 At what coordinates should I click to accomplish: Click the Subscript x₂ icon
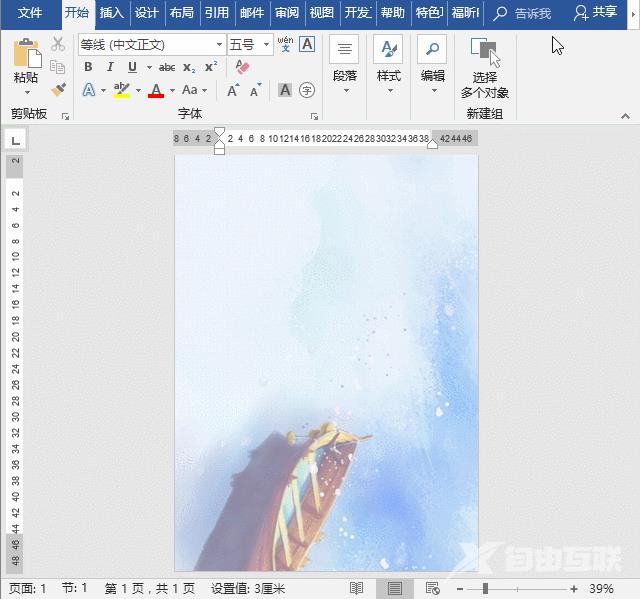[189, 67]
